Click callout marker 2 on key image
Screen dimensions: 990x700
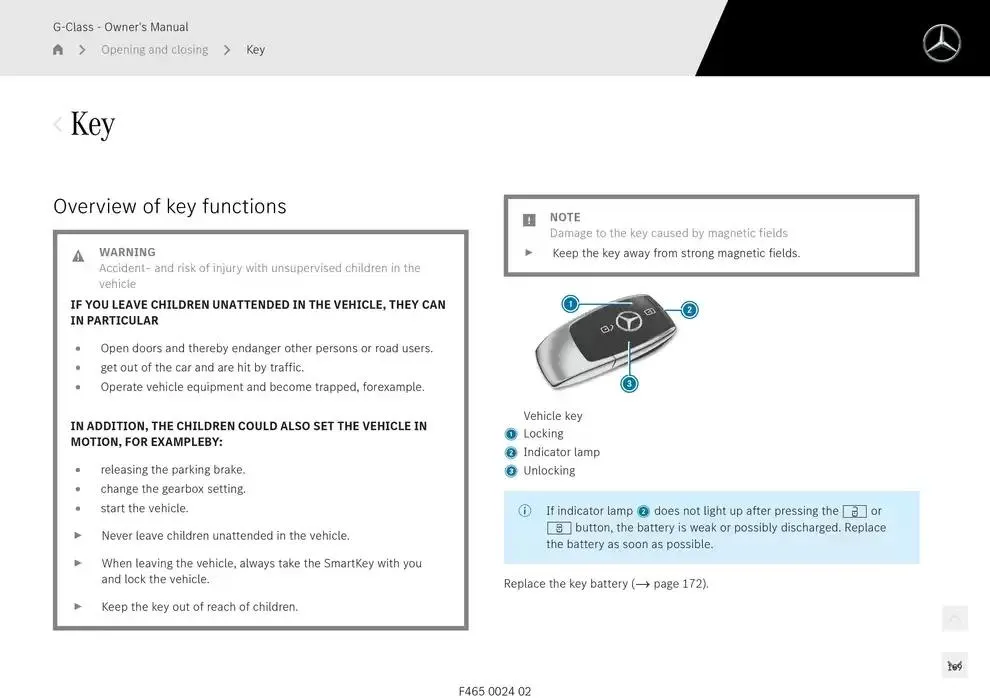tap(689, 310)
